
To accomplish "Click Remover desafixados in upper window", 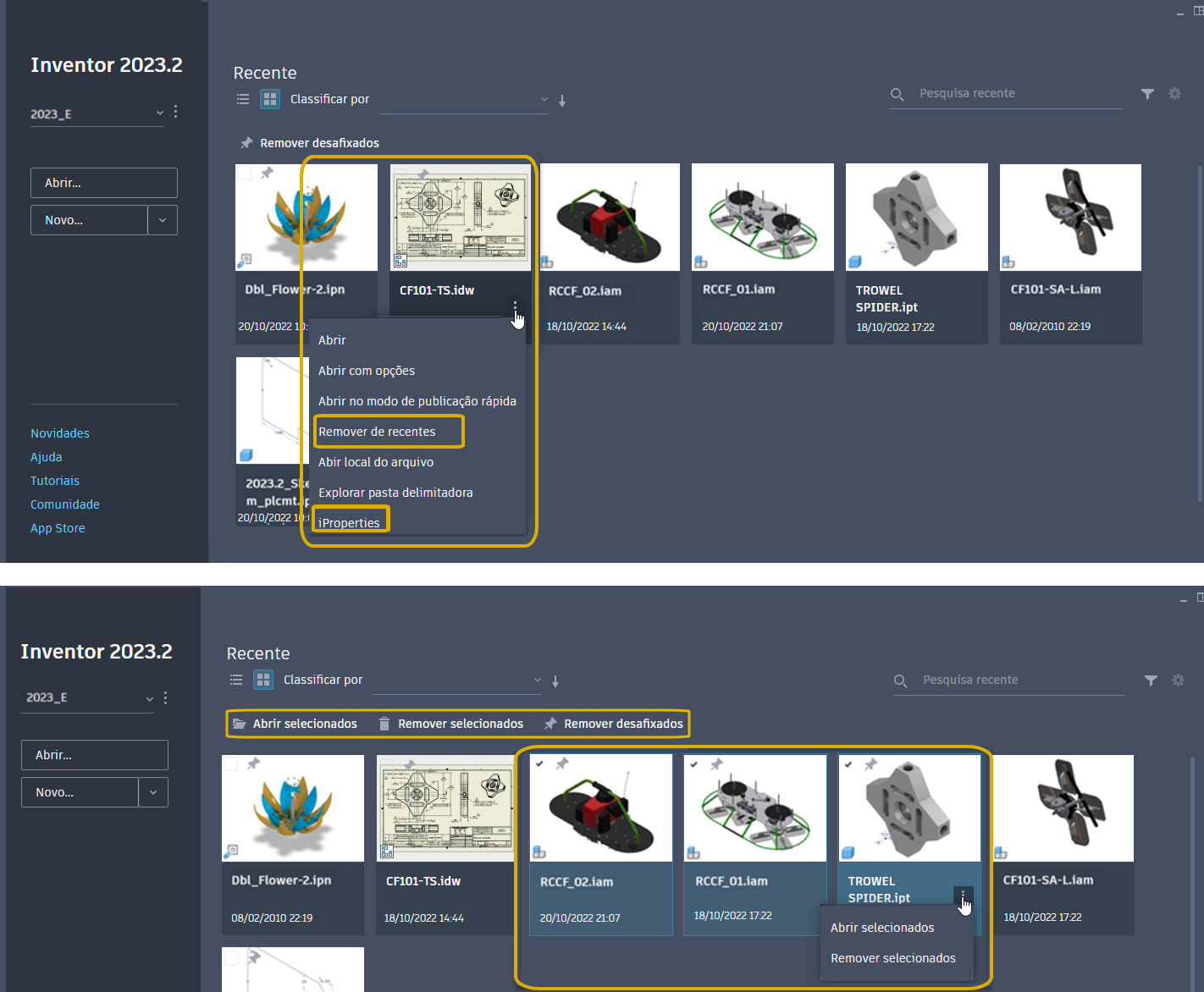I will 310,143.
